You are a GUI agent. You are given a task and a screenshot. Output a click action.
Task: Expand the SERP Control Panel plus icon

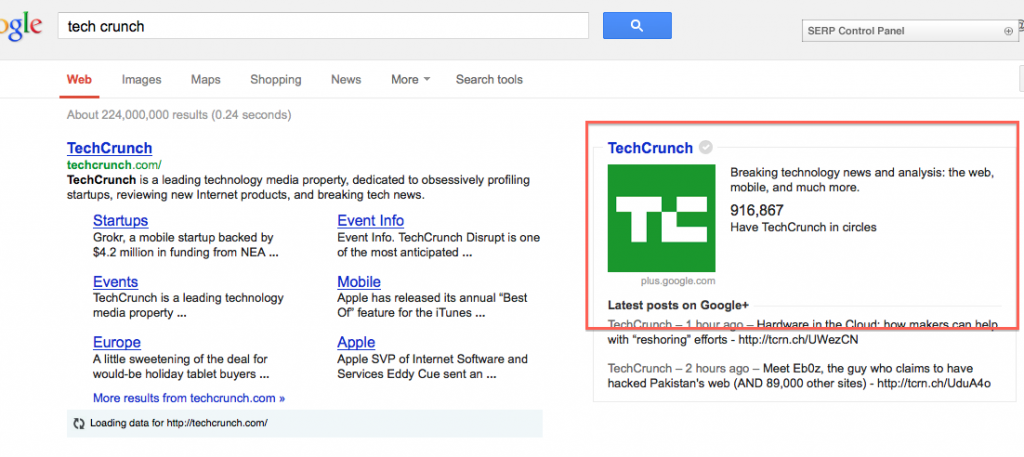1008,31
